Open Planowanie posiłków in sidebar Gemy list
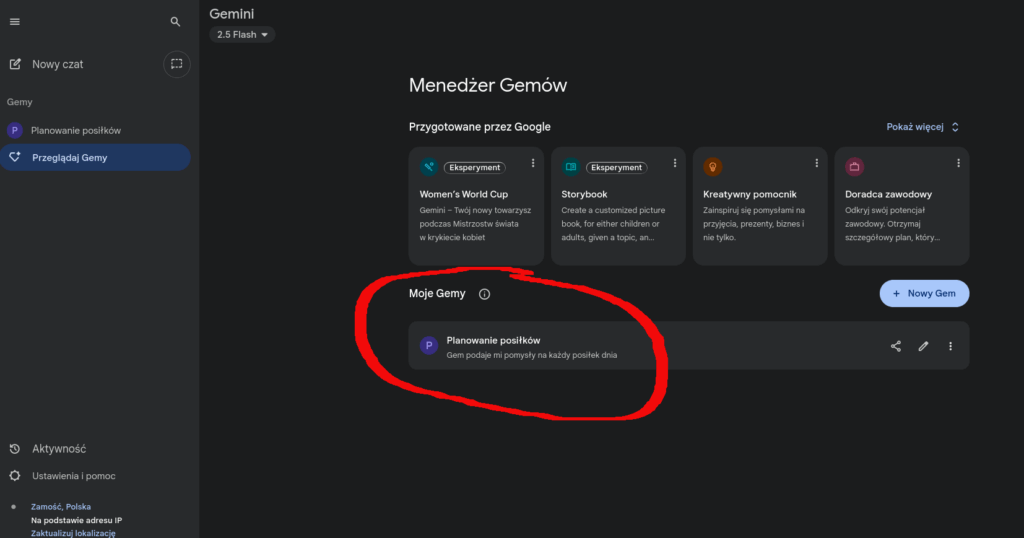This screenshot has height=538, width=1024. 75,131
